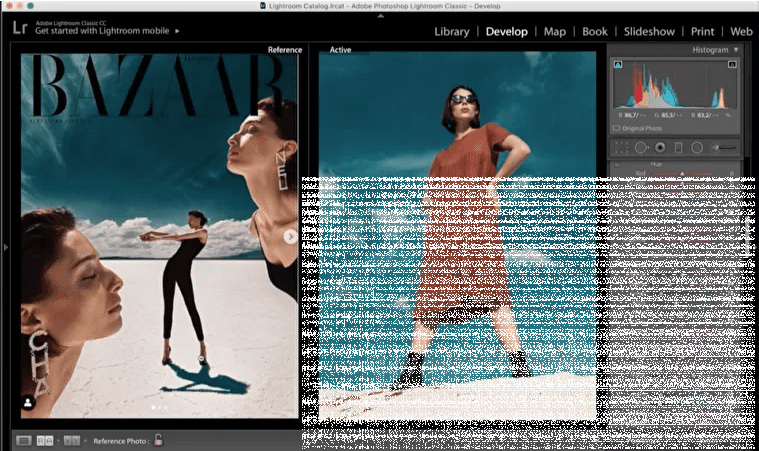759x451 pixels.
Task: Adjust the Red hue slider
Action: (683, 174)
